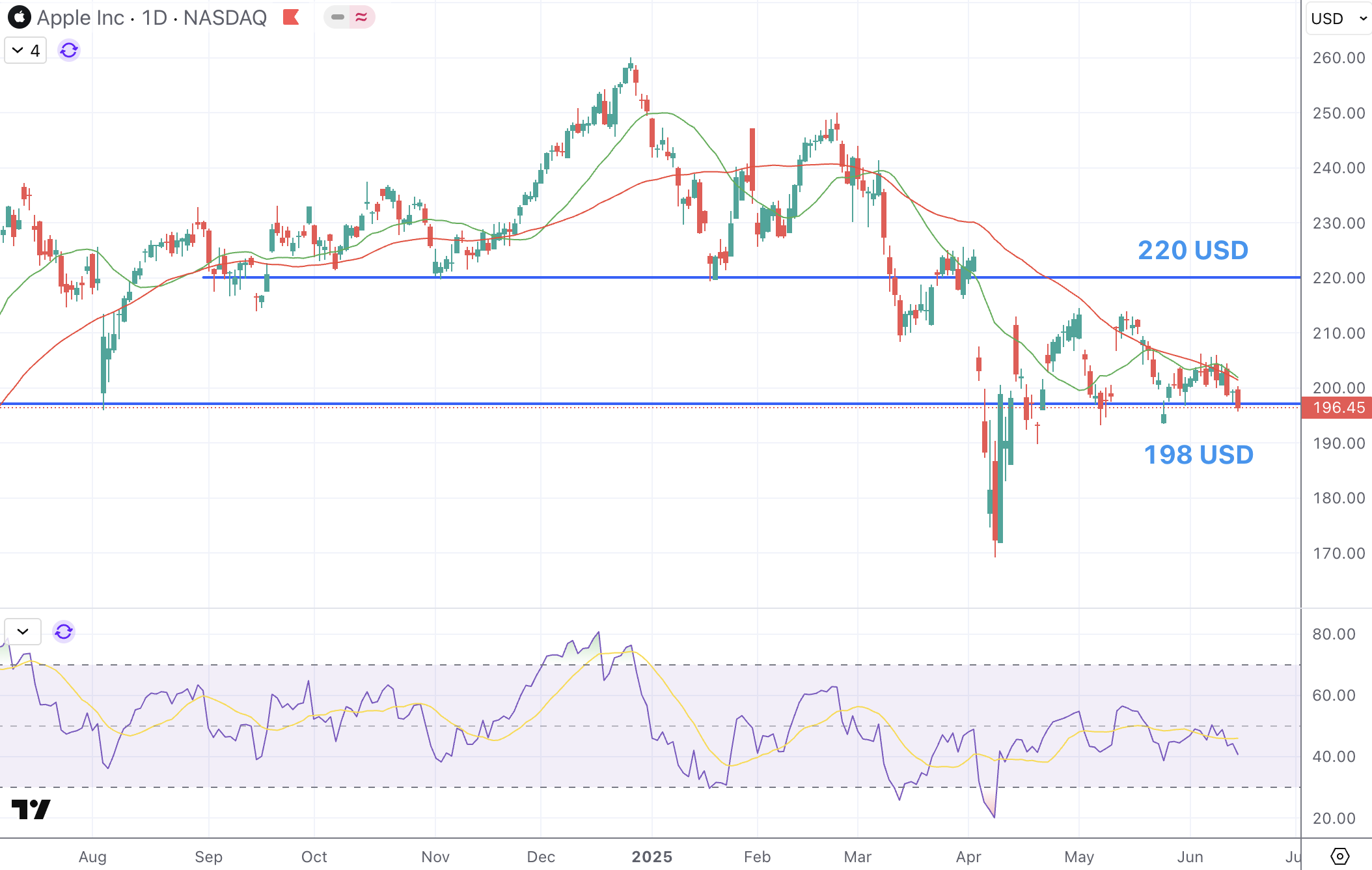Toggle the grey dash status pill
This screenshot has height=870, width=1372.
pos(337,18)
